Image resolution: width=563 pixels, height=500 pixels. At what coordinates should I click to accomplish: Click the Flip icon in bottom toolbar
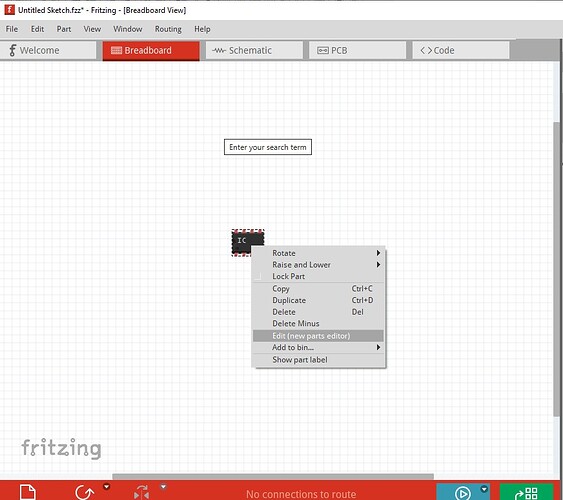point(142,492)
